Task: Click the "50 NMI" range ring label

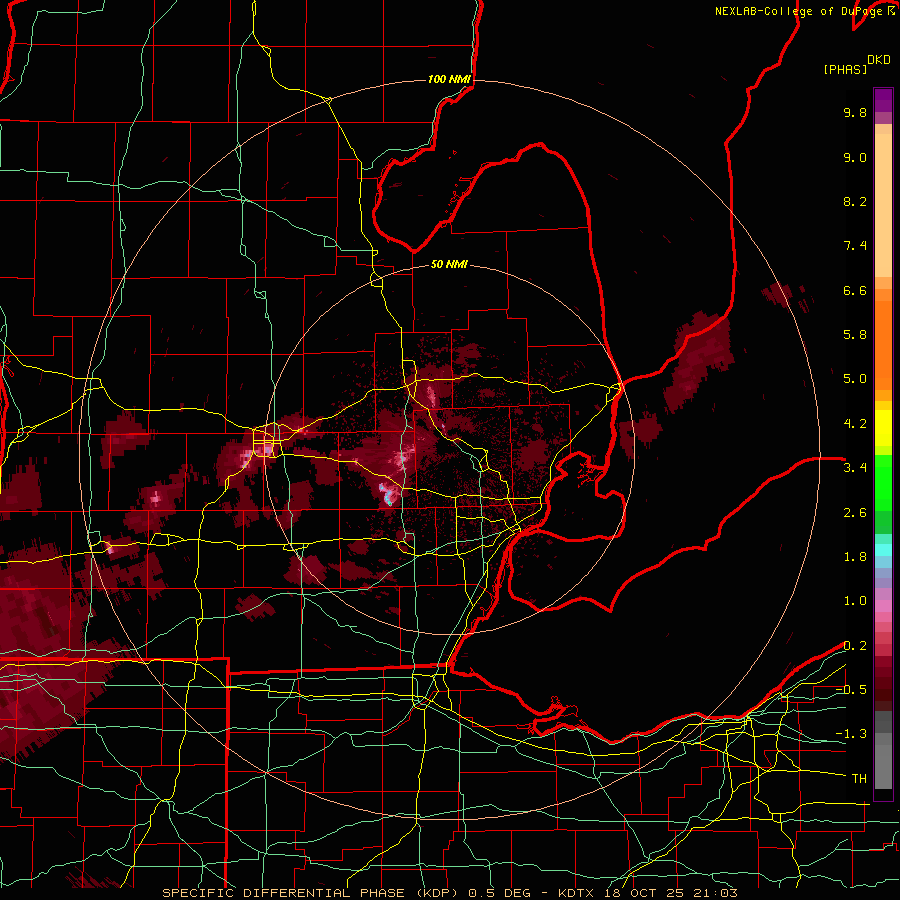Action: click(x=449, y=265)
